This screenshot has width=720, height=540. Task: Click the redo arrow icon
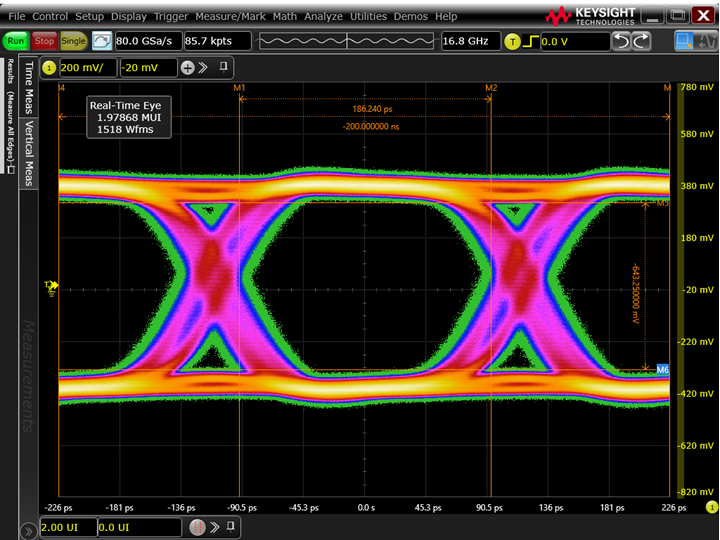(641, 41)
